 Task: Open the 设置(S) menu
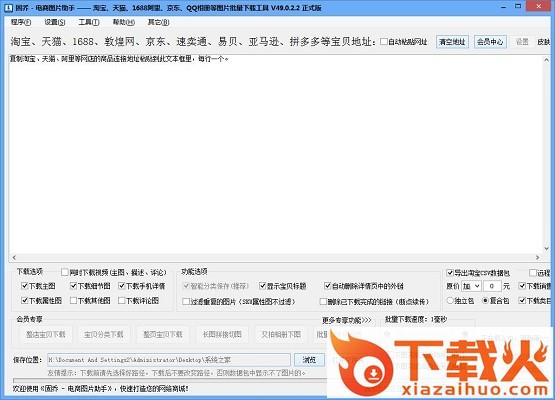pyautogui.click(x=55, y=22)
